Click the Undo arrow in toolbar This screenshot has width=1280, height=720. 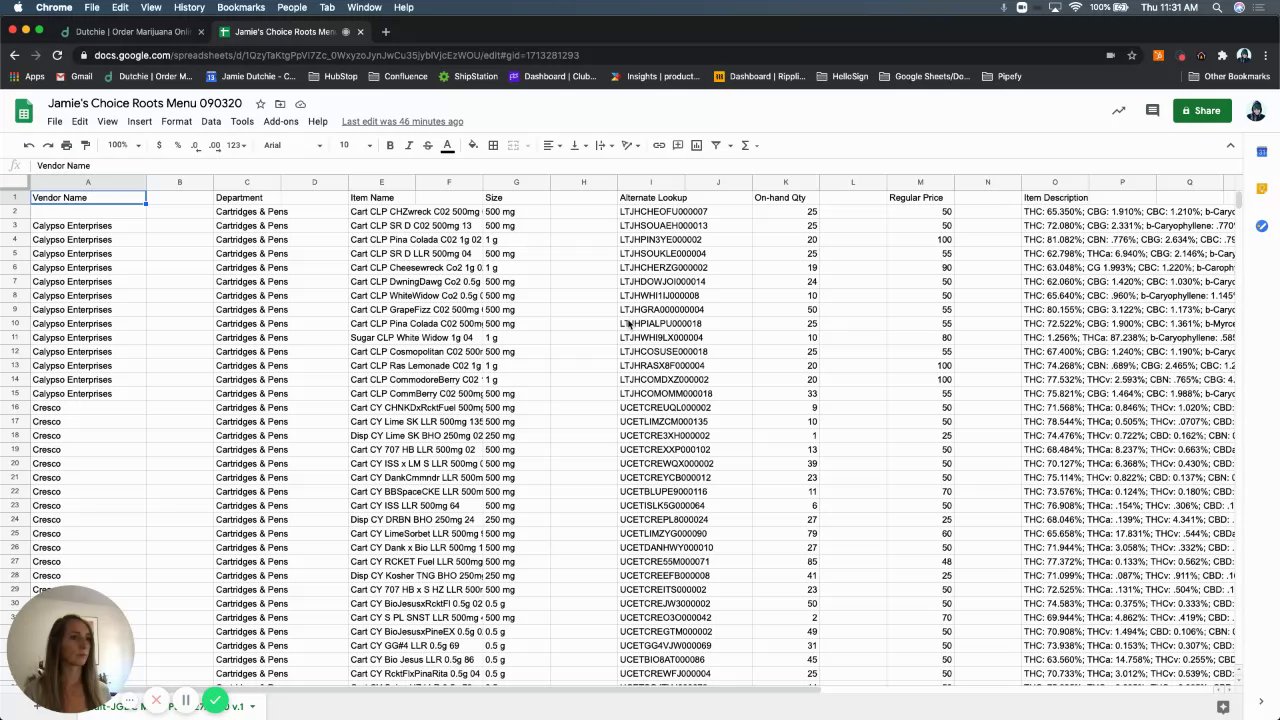28,145
